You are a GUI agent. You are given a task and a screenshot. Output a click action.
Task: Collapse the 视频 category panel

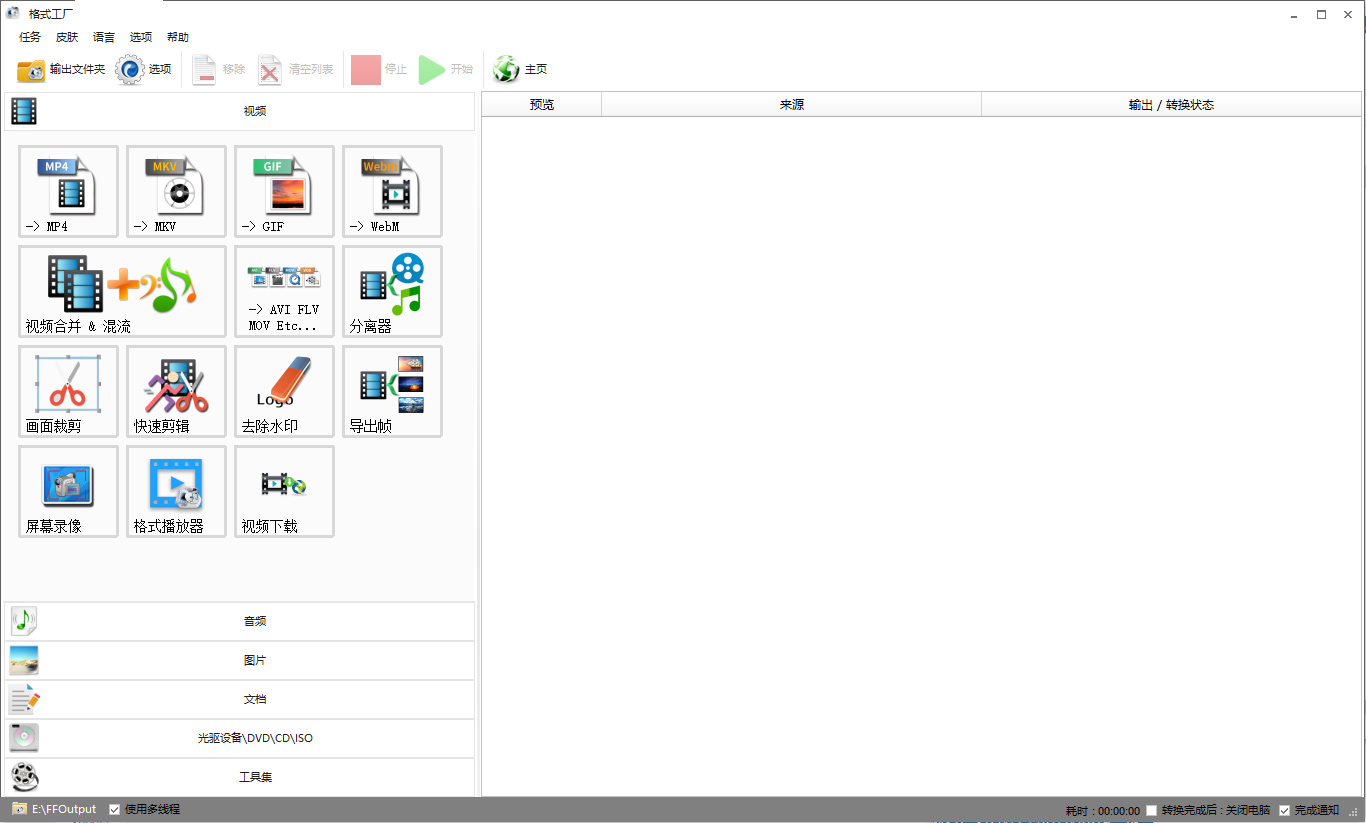(239, 111)
